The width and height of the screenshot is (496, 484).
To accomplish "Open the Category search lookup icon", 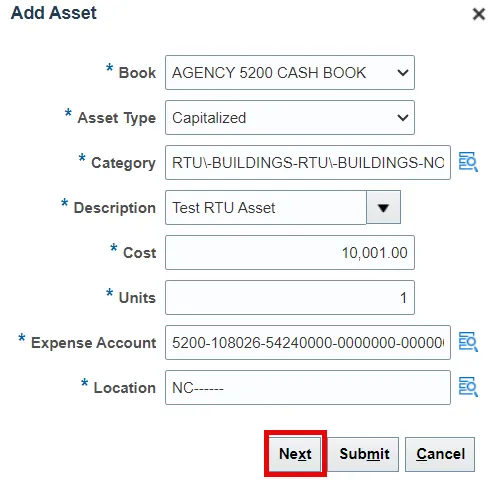I will (468, 162).
